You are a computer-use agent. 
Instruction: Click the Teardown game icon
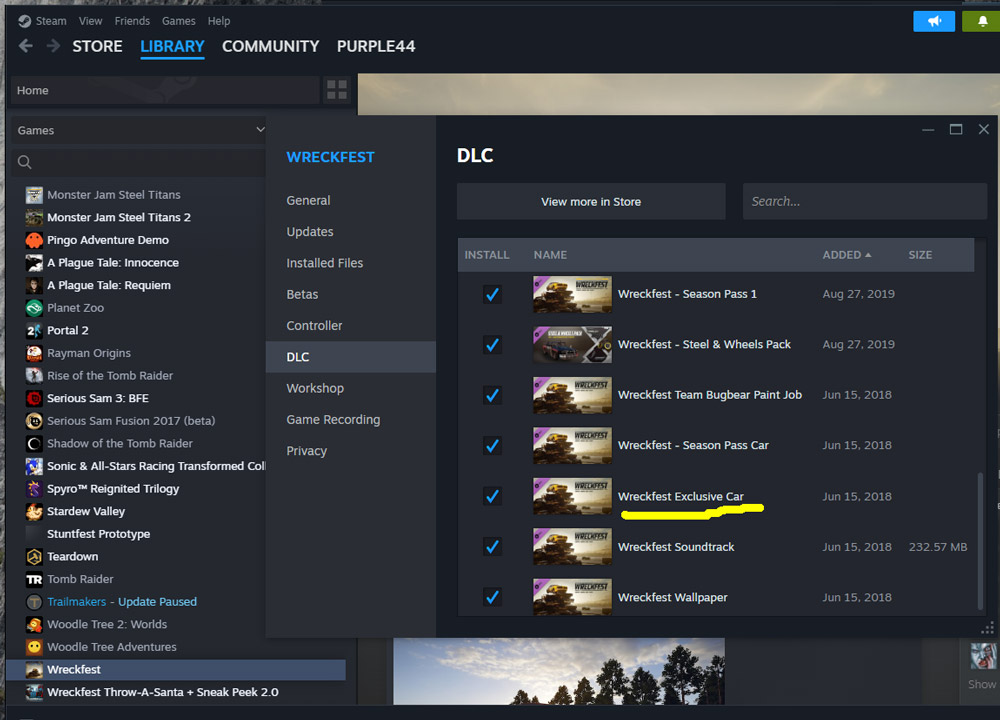pyautogui.click(x=34, y=556)
